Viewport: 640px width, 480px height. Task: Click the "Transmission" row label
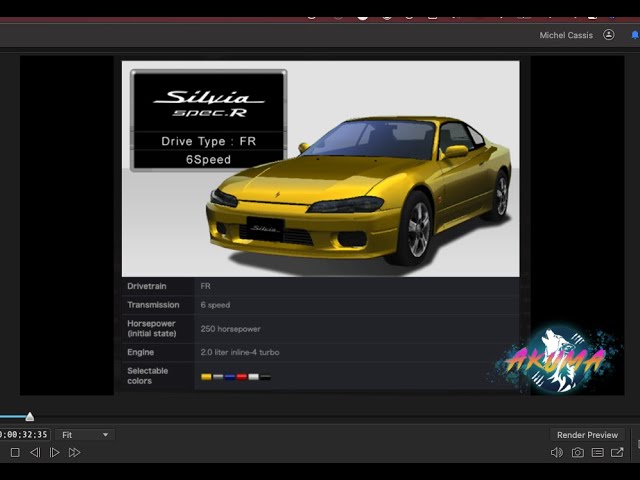(x=153, y=305)
